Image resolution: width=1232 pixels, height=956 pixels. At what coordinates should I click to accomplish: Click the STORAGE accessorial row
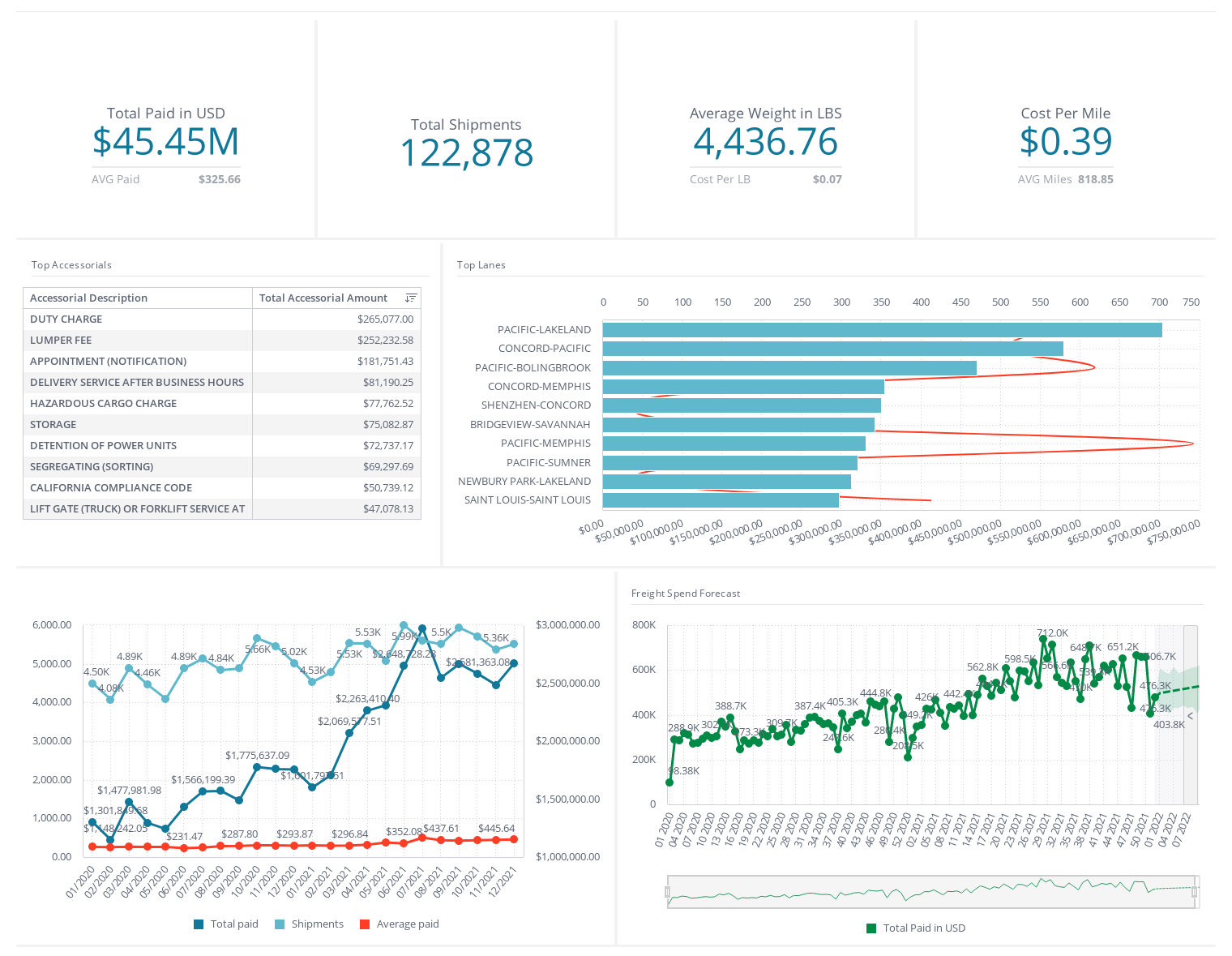tap(138, 424)
